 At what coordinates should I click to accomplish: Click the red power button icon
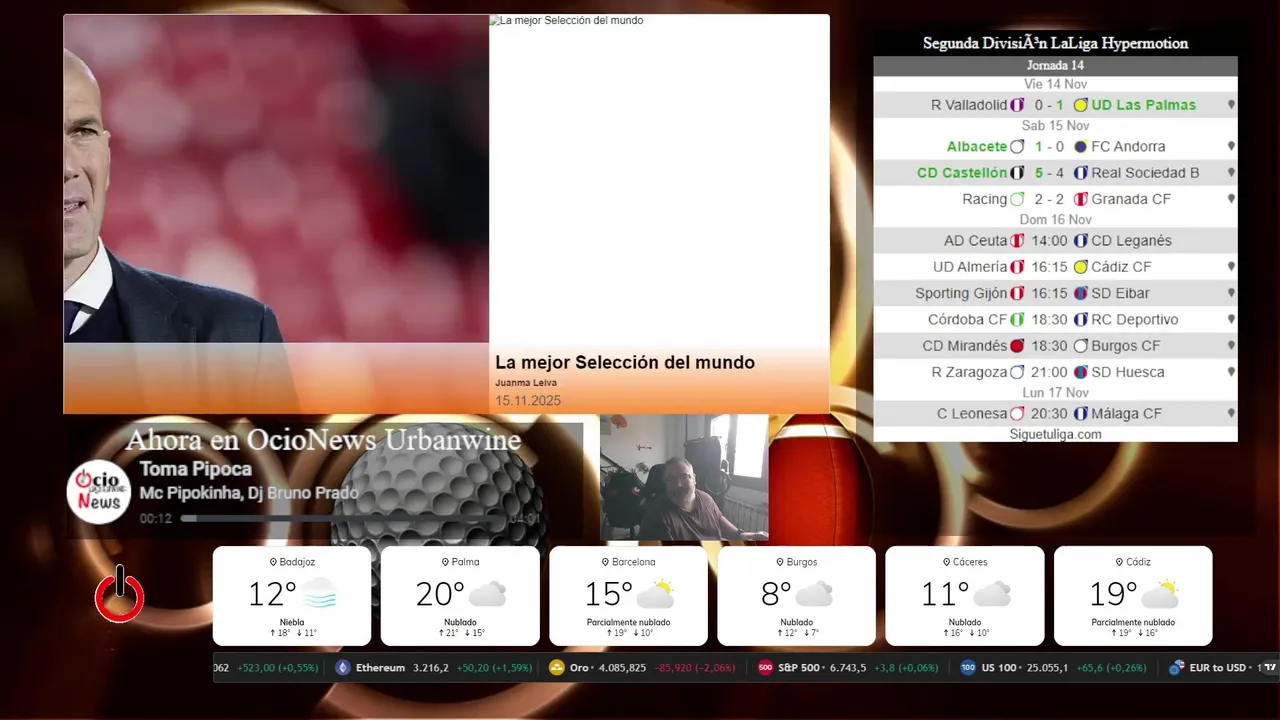pos(120,594)
